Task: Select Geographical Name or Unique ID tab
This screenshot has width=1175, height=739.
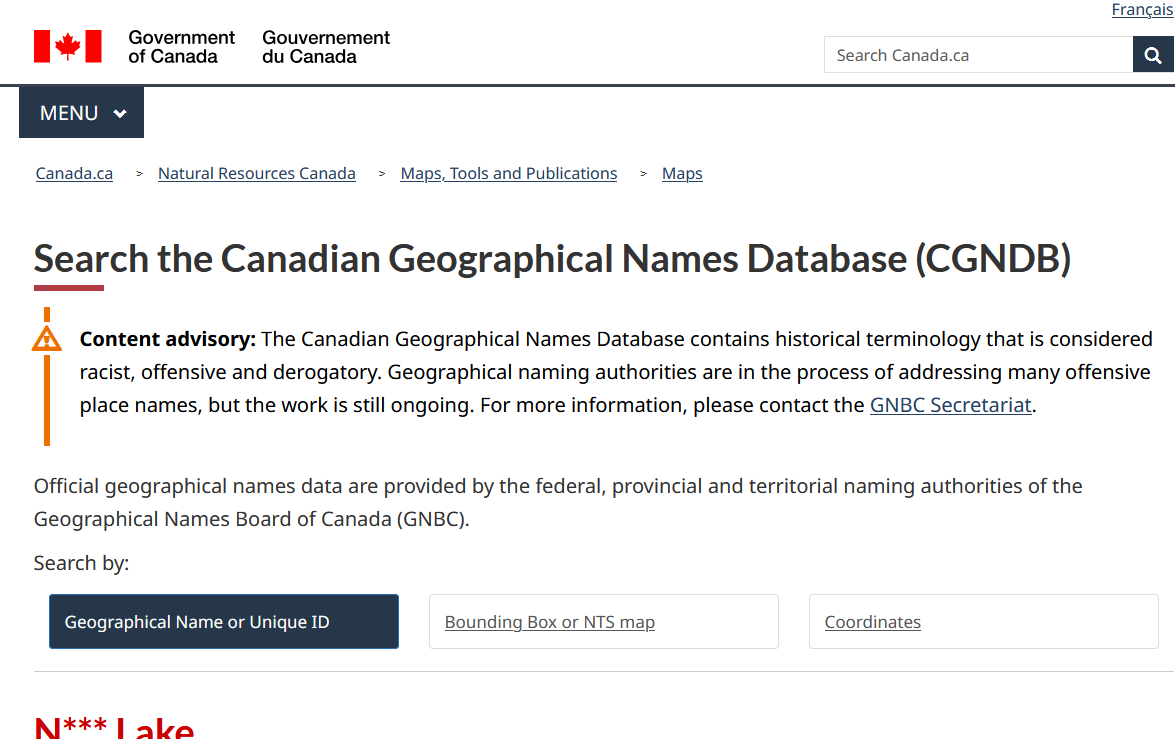Action: [x=224, y=621]
